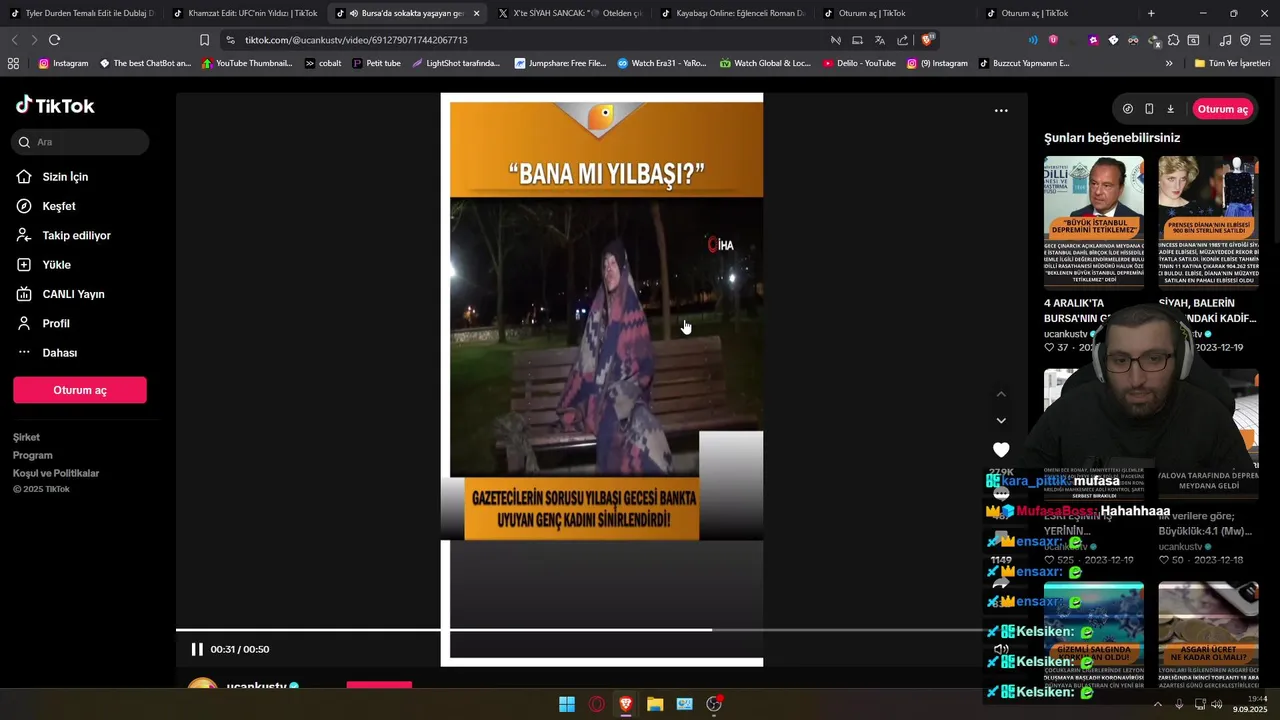Like the video with heart icon
The height and width of the screenshot is (720, 1280).
tap(1001, 450)
